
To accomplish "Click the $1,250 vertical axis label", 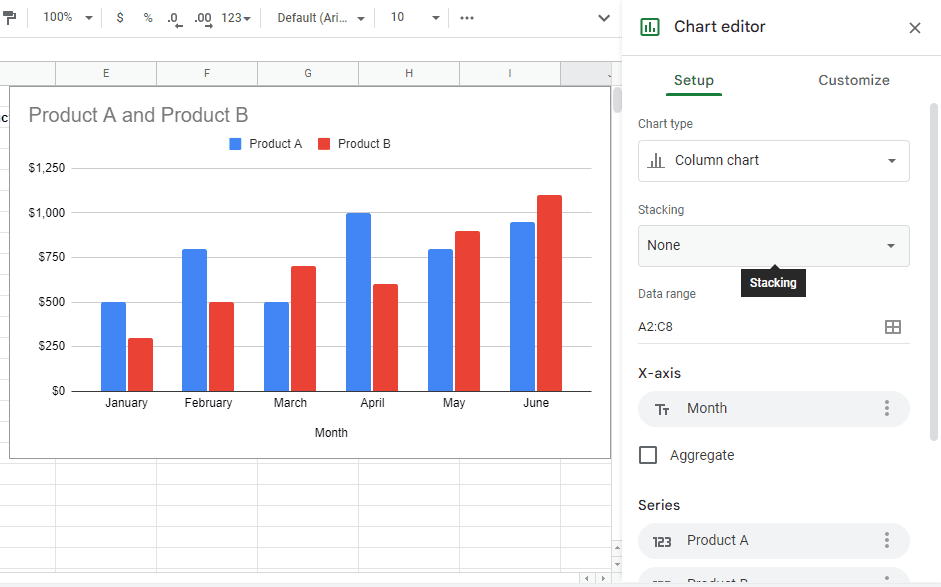I will tap(47, 168).
